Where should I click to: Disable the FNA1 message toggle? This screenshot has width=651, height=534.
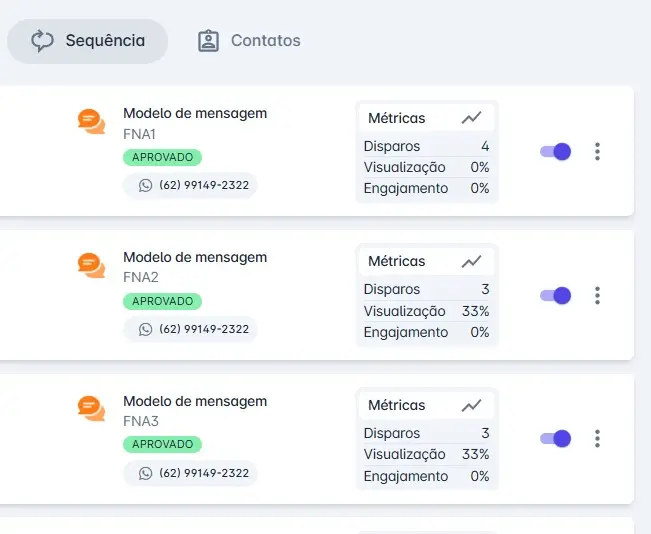click(x=556, y=152)
